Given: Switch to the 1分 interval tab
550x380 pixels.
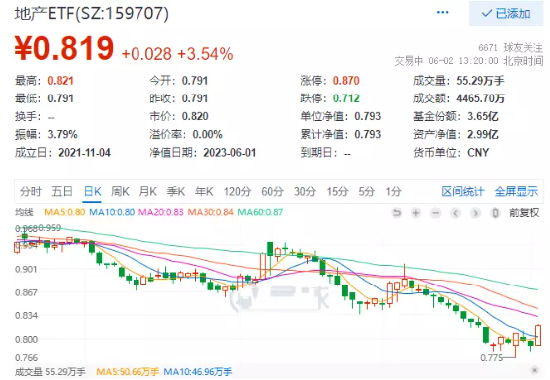Looking at the screenshot, I should tap(394, 192).
